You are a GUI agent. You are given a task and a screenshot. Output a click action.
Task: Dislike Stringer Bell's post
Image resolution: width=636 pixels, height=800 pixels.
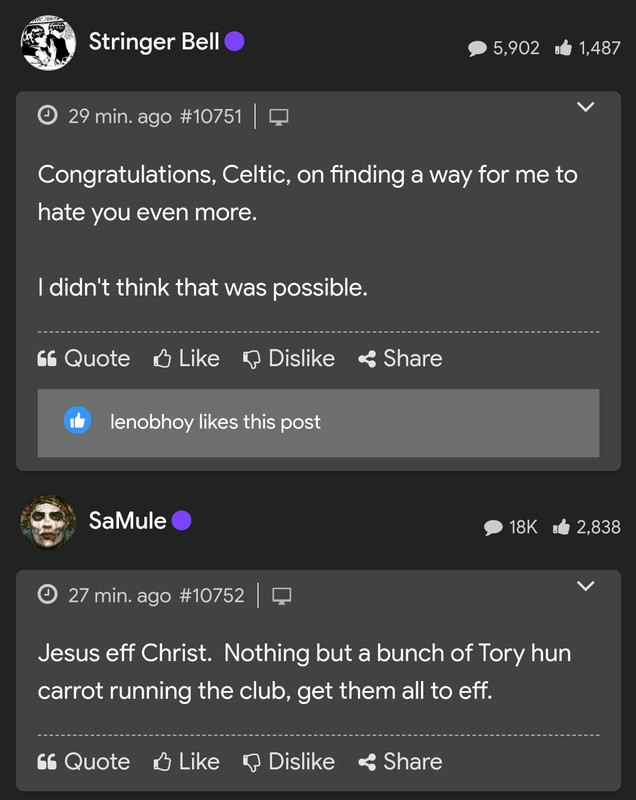(289, 358)
